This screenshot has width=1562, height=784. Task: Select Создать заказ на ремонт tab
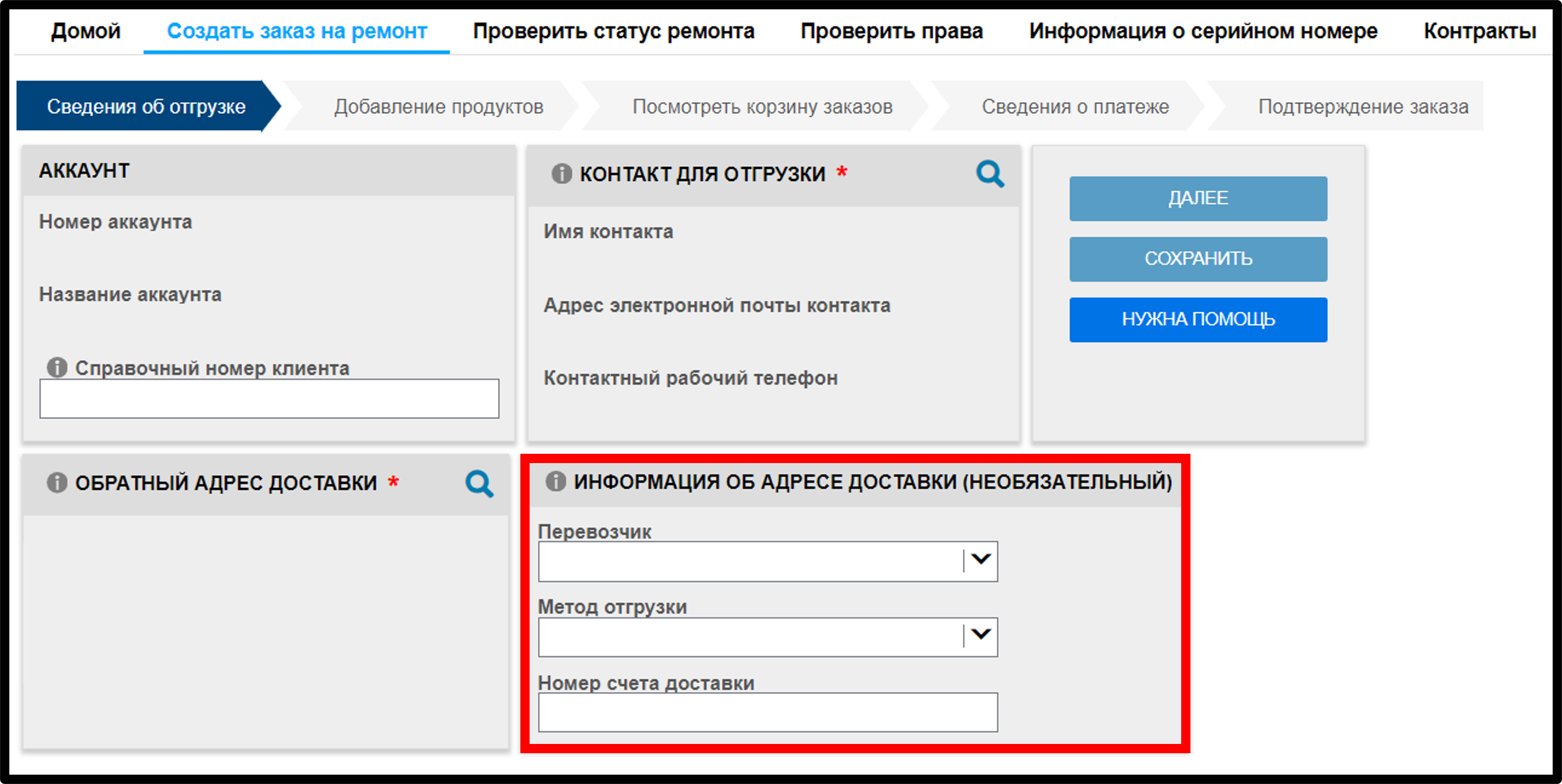coord(297,31)
